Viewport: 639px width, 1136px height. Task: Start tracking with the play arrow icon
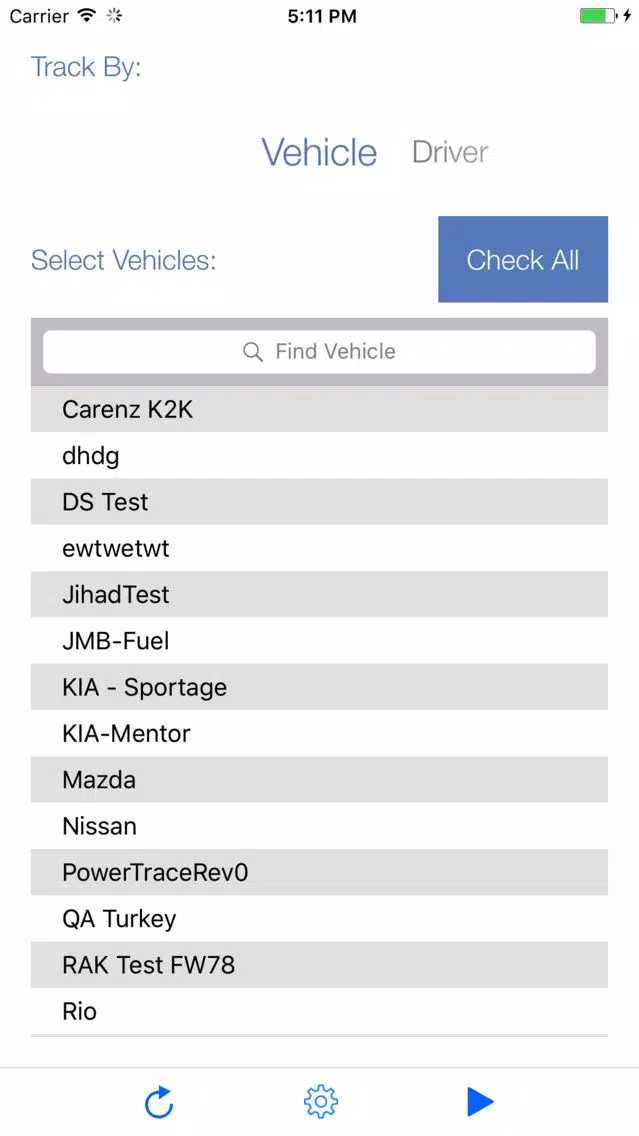point(480,1102)
